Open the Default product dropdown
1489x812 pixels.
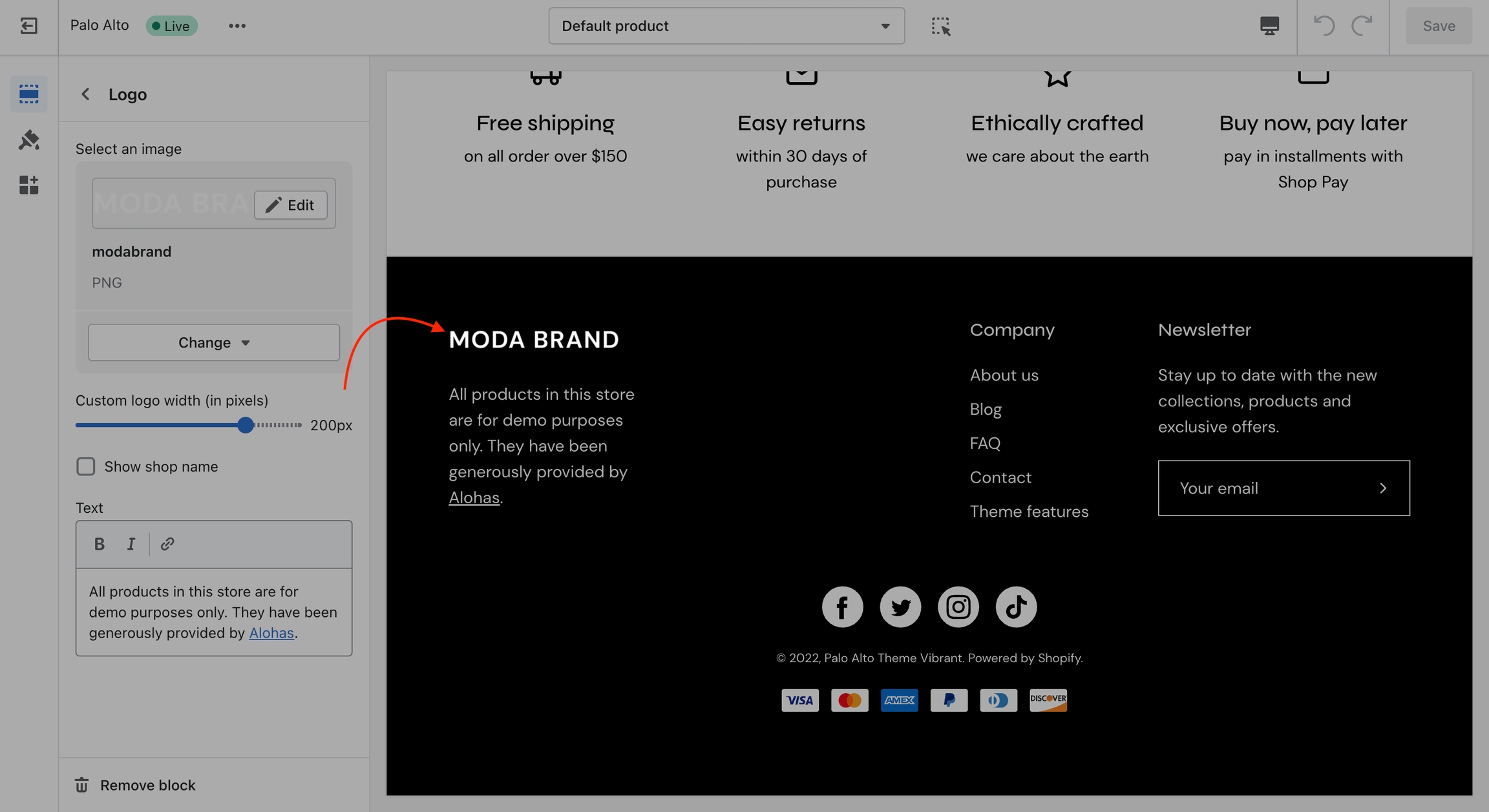pyautogui.click(x=726, y=26)
